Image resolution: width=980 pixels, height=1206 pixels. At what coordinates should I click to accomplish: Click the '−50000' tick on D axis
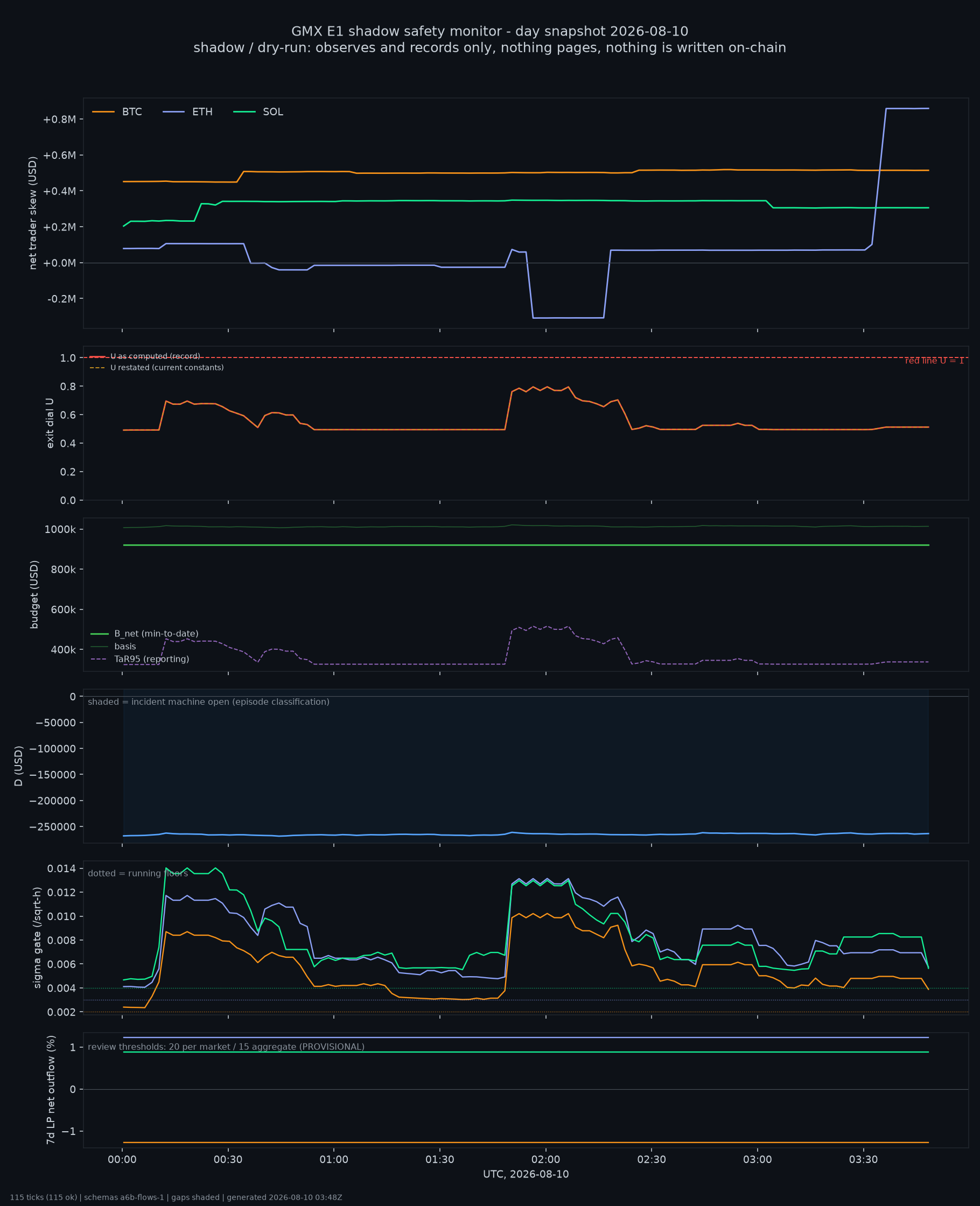[55, 723]
